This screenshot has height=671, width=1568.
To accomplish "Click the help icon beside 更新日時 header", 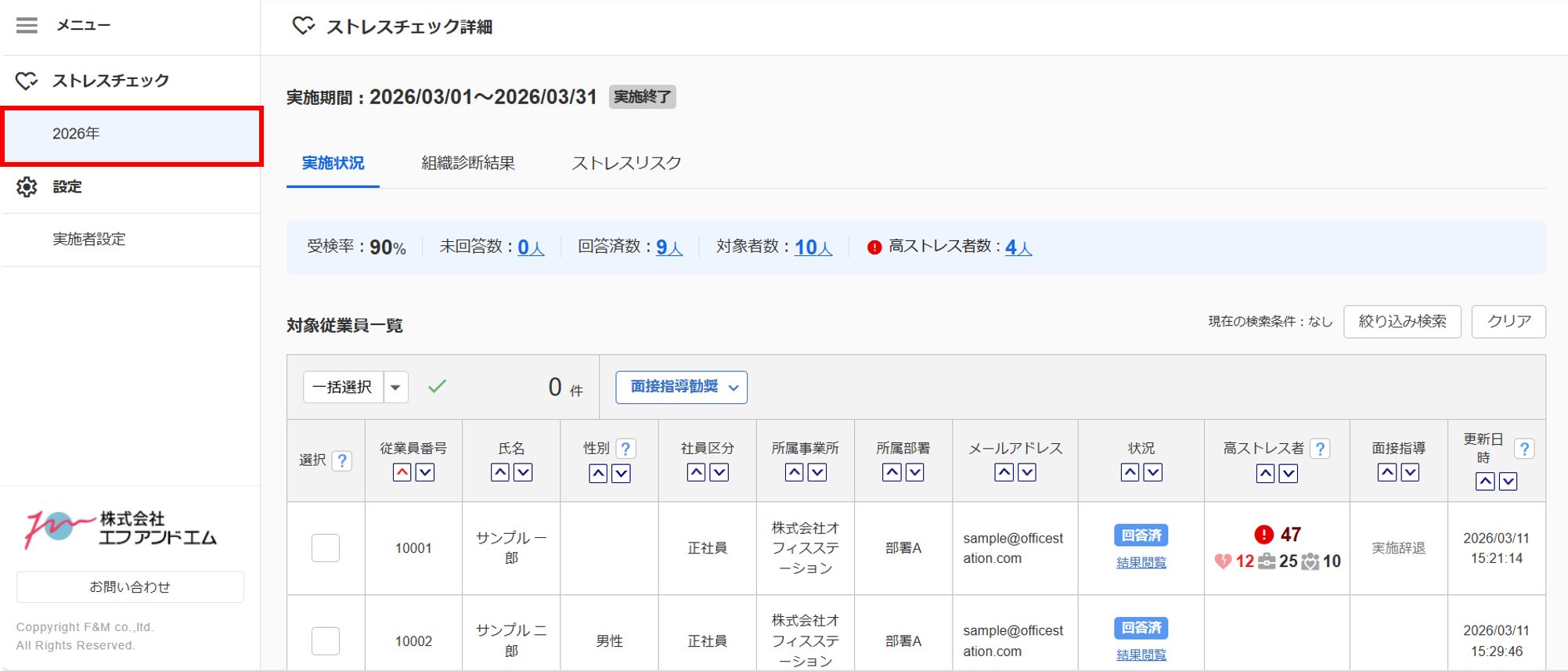I will pos(1523,449).
